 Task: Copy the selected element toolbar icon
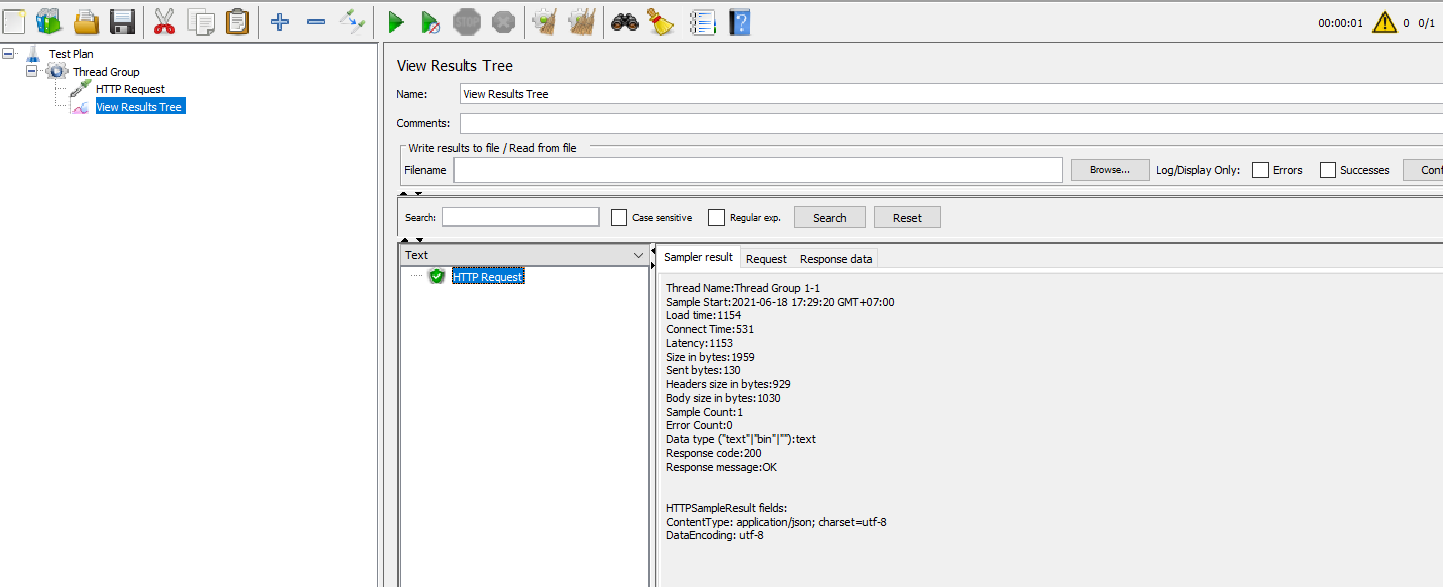pyautogui.click(x=201, y=21)
